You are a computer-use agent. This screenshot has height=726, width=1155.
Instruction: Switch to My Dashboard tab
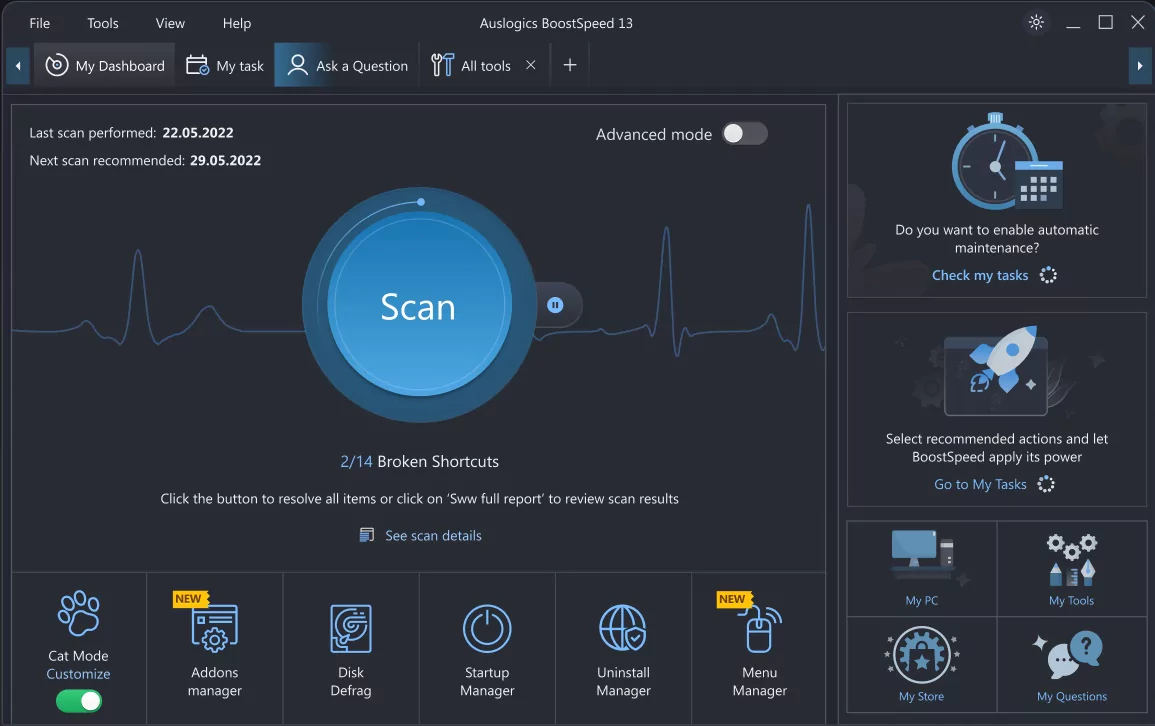pyautogui.click(x=105, y=66)
